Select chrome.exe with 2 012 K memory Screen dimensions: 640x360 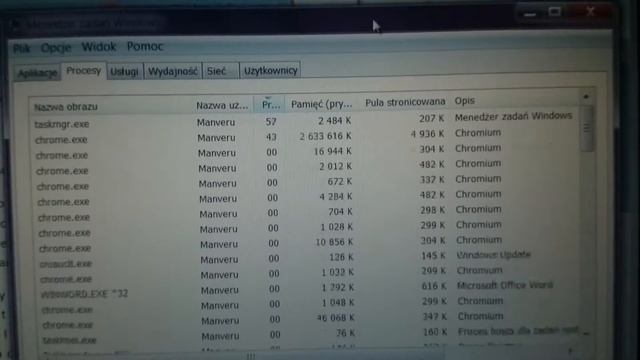pyautogui.click(x=305, y=167)
